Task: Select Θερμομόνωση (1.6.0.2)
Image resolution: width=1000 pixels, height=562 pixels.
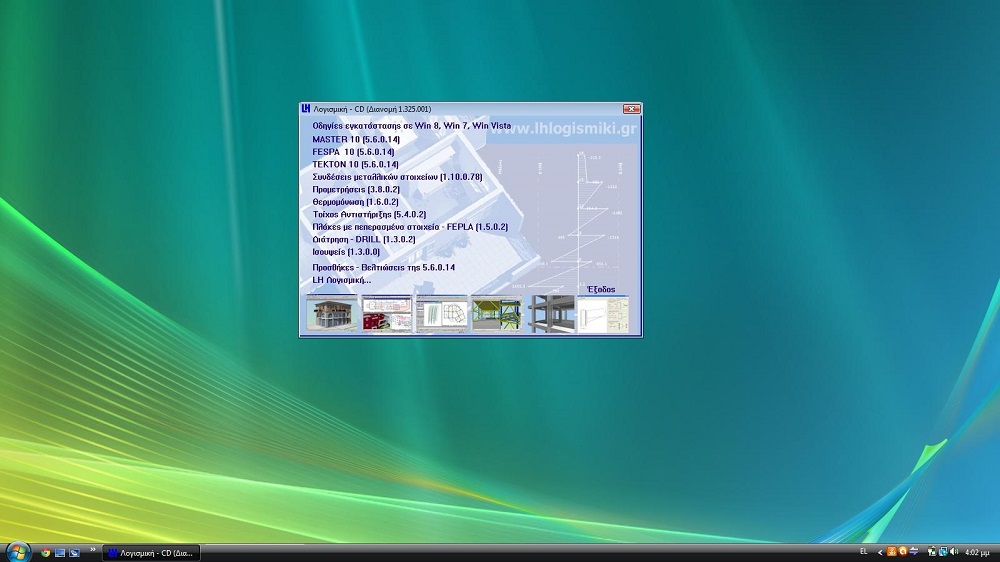Action: tap(355, 202)
